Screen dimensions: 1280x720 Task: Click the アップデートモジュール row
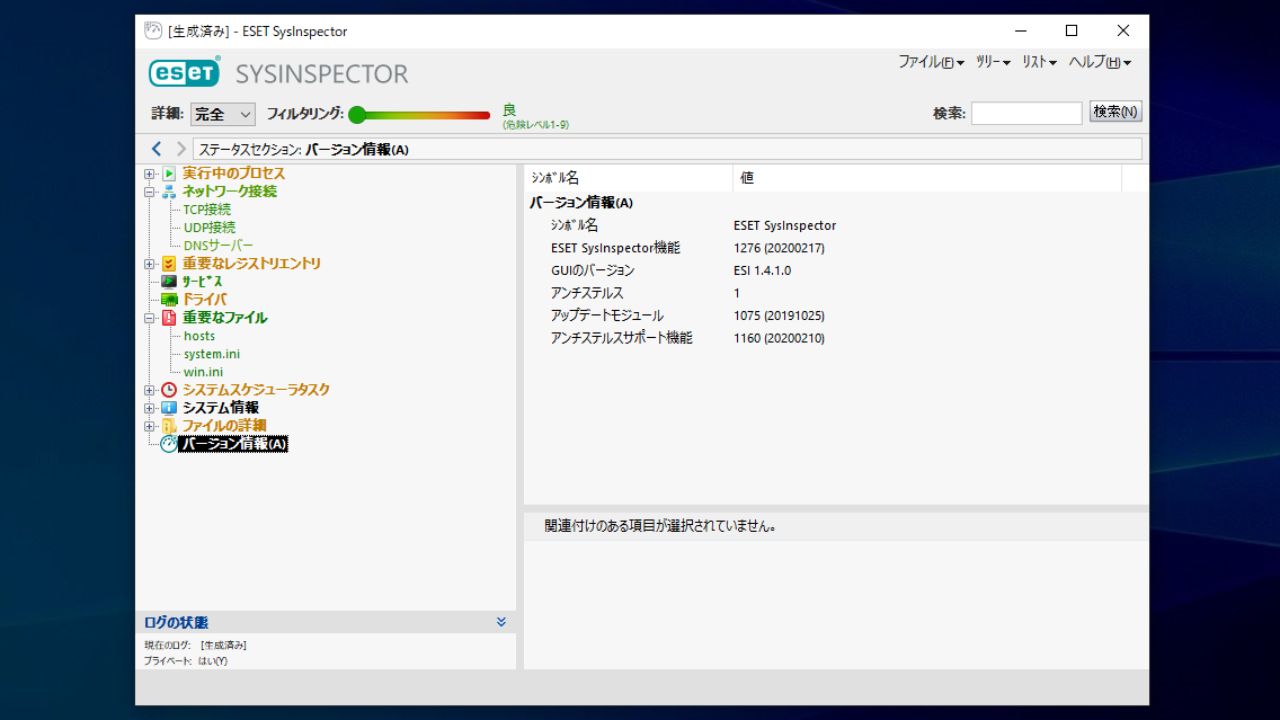pos(836,316)
